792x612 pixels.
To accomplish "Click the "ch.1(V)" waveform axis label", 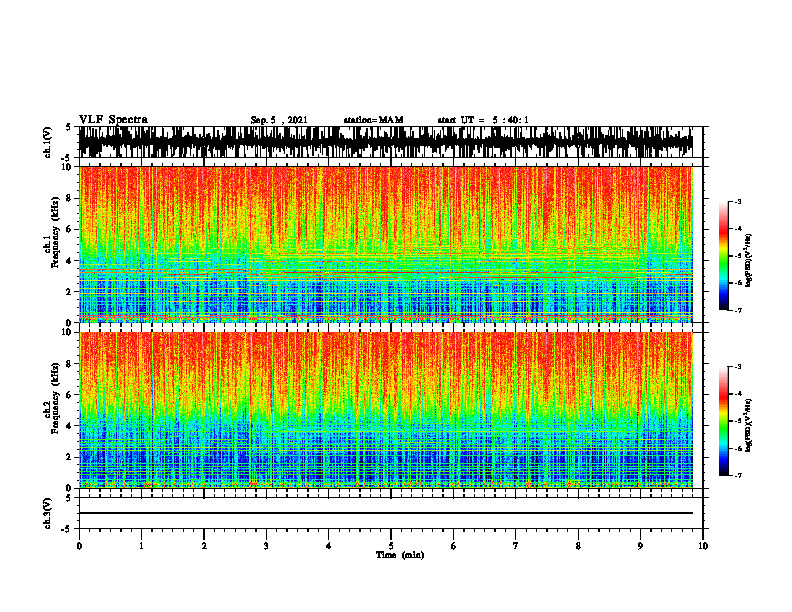I will coord(48,142).
